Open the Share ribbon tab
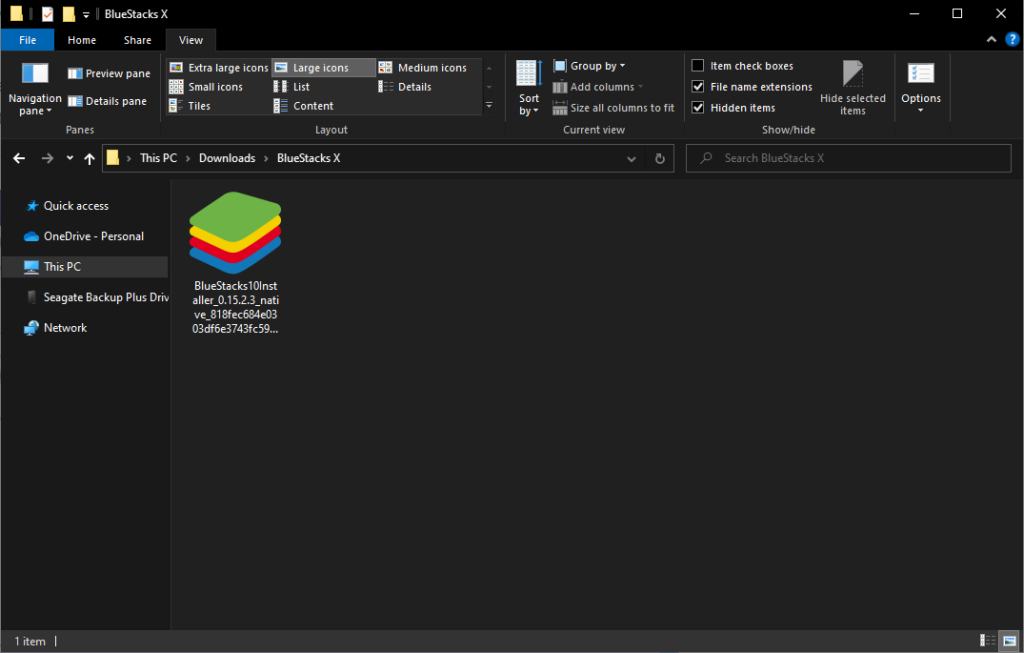Viewport: 1024px width, 653px height. [136, 40]
